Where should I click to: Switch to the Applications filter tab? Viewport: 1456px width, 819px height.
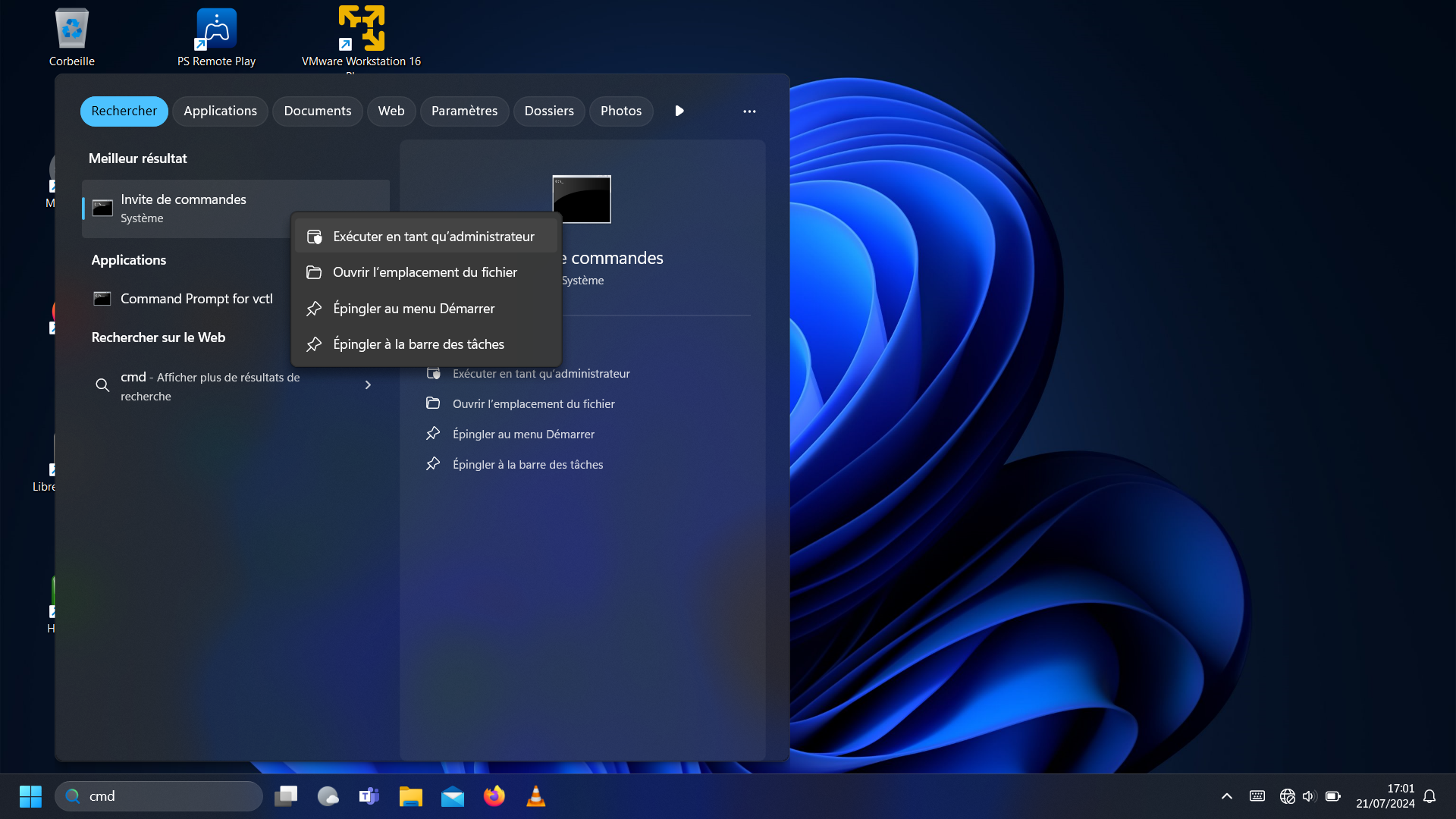[220, 111]
